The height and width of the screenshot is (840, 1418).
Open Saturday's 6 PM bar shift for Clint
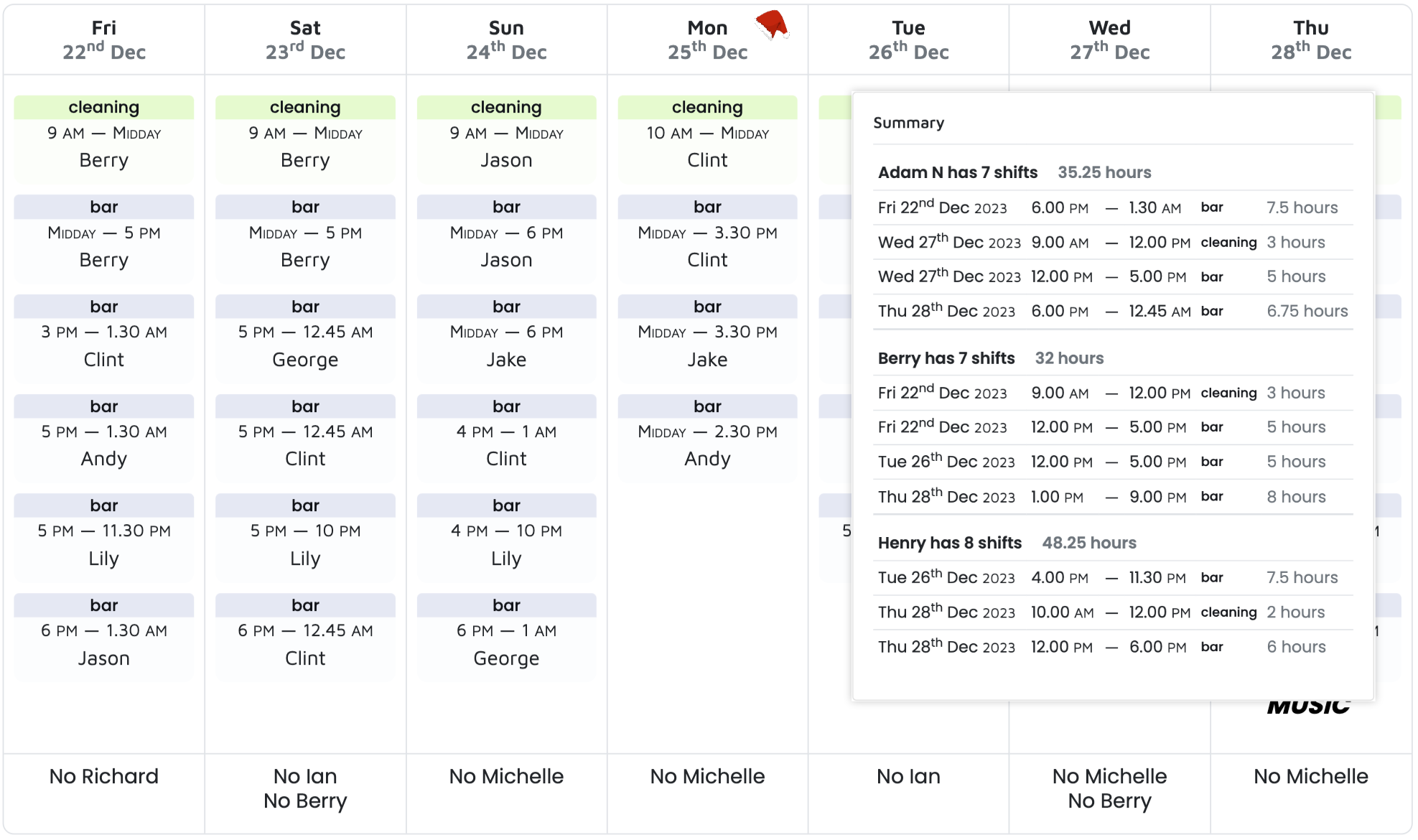pos(305,636)
